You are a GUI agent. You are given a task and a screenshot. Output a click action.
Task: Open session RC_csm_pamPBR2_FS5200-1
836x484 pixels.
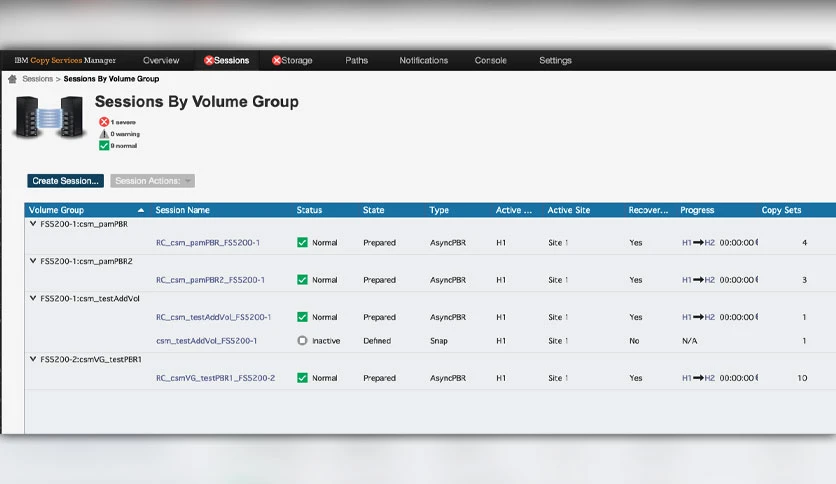click(x=210, y=280)
